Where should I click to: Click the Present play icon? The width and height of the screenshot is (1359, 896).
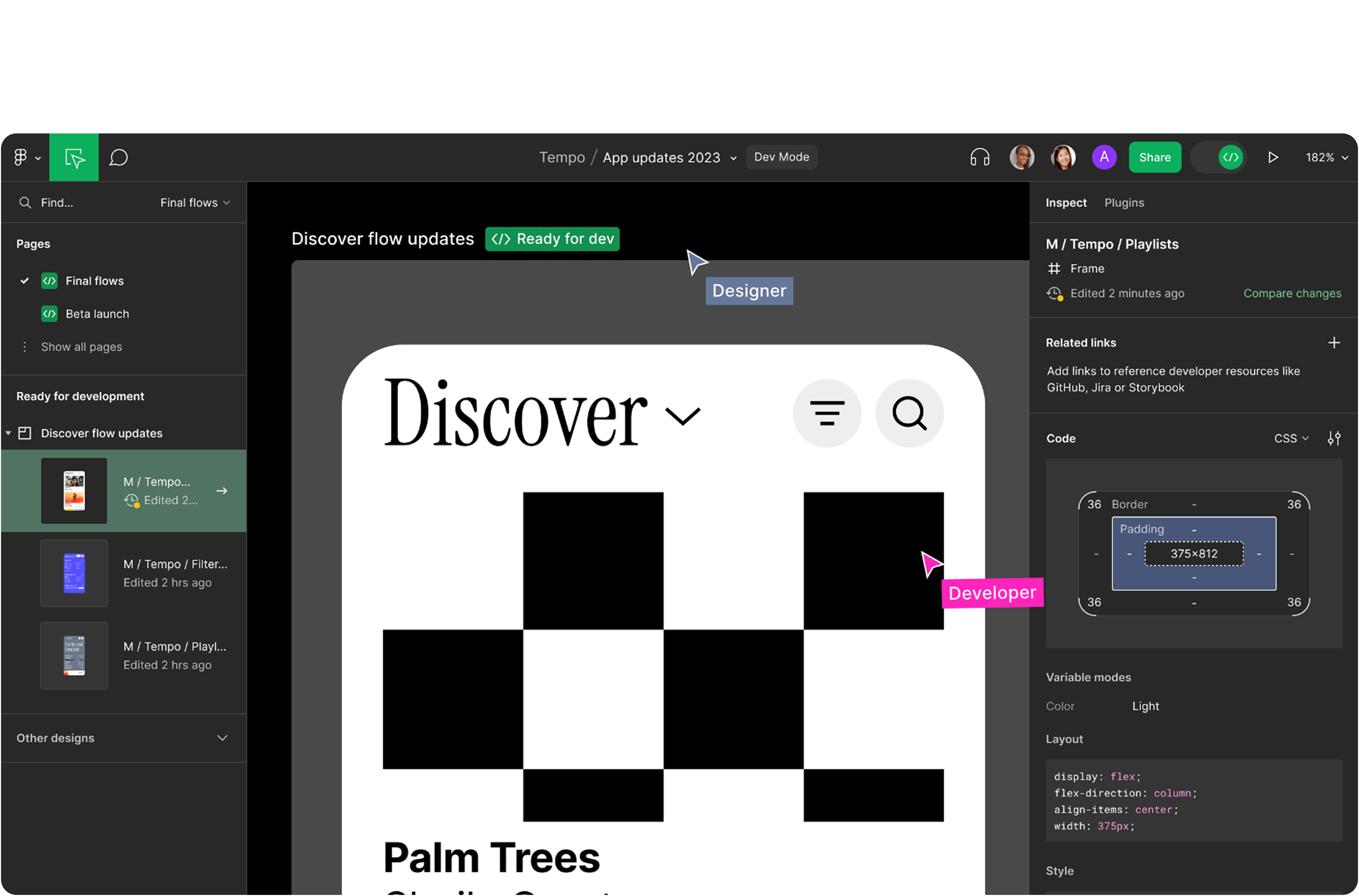coord(1273,157)
